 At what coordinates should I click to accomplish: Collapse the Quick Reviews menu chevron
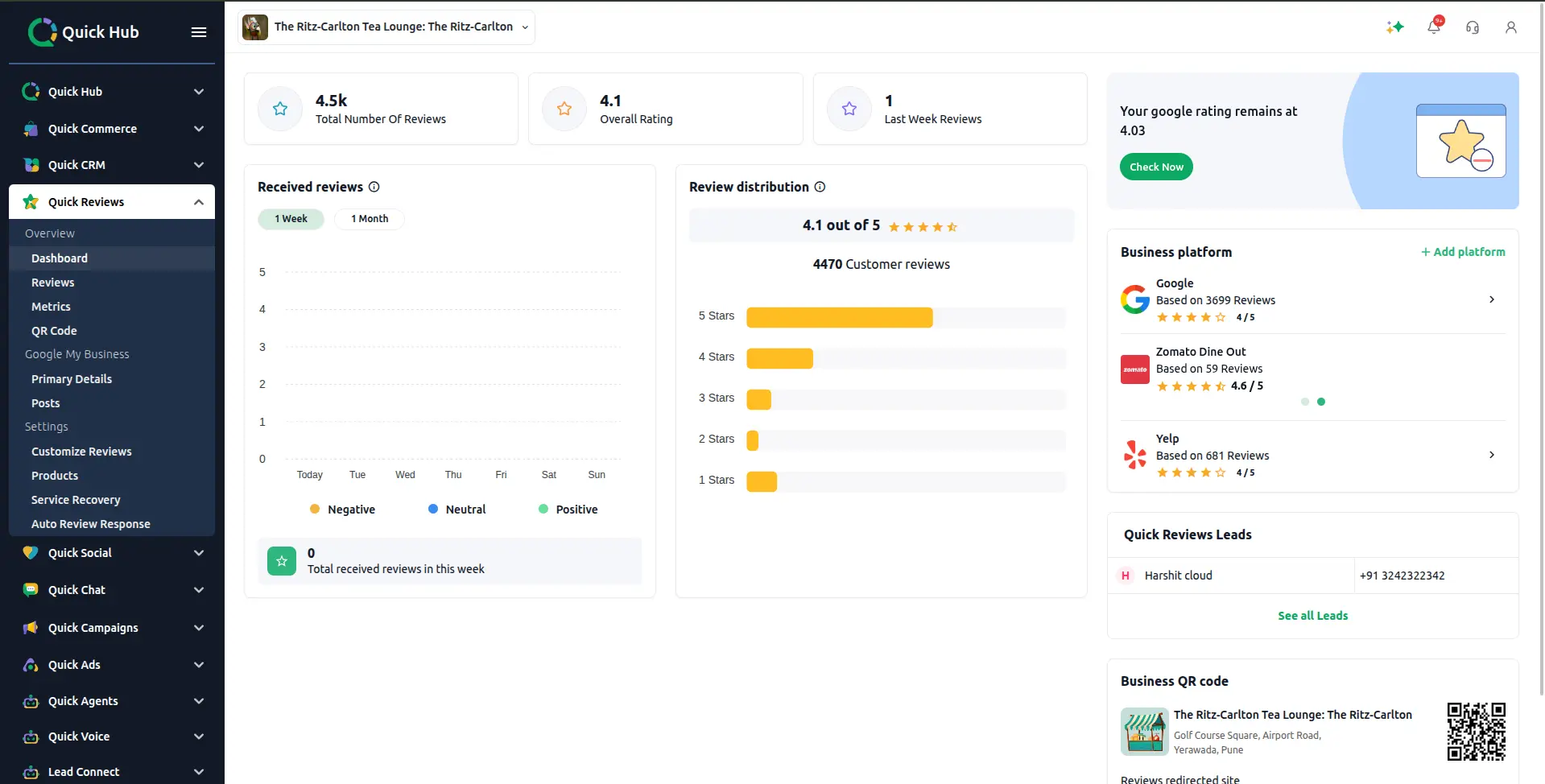[x=199, y=202]
